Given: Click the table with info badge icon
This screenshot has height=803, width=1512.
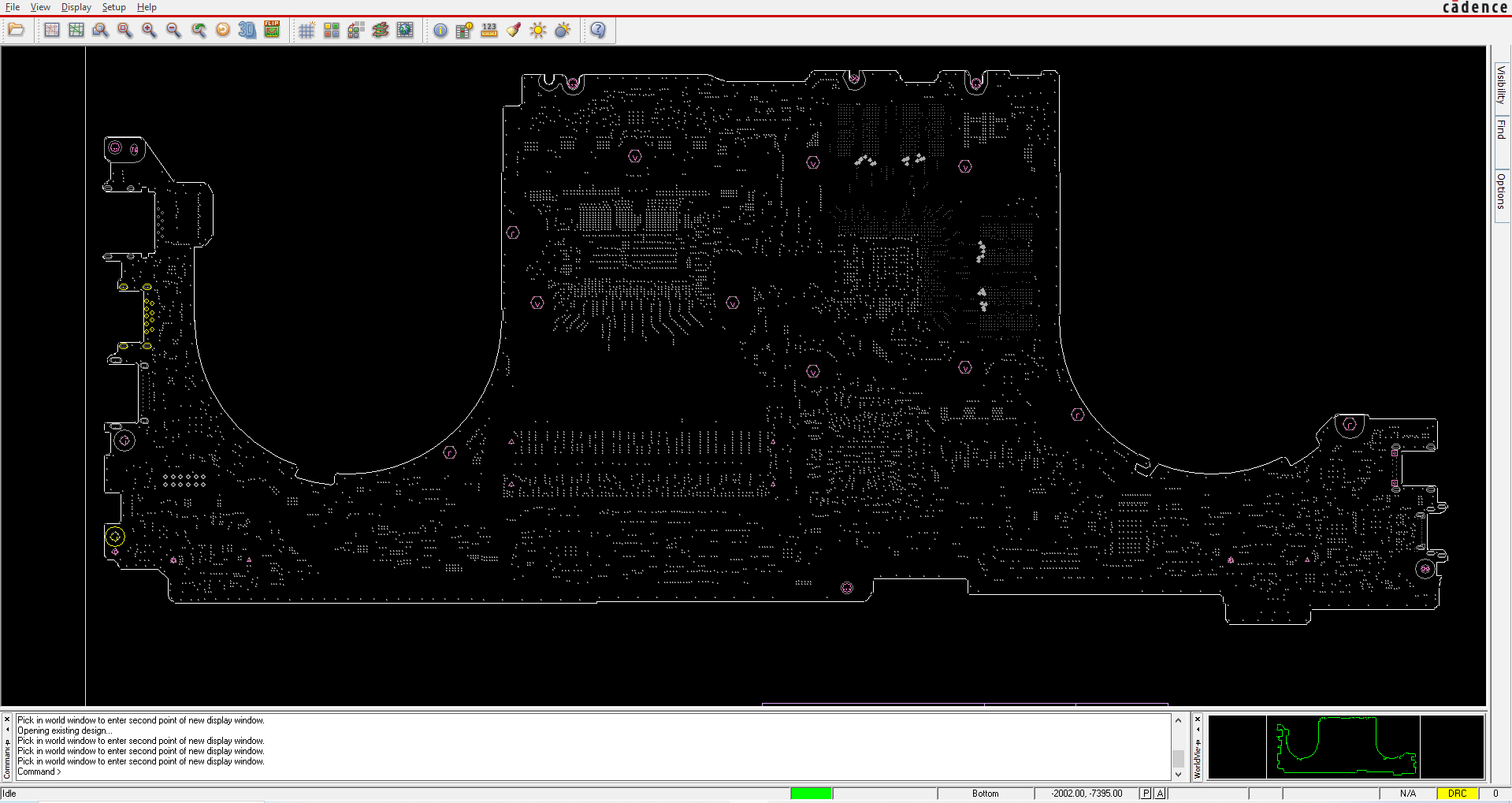Looking at the screenshot, I should [465, 30].
